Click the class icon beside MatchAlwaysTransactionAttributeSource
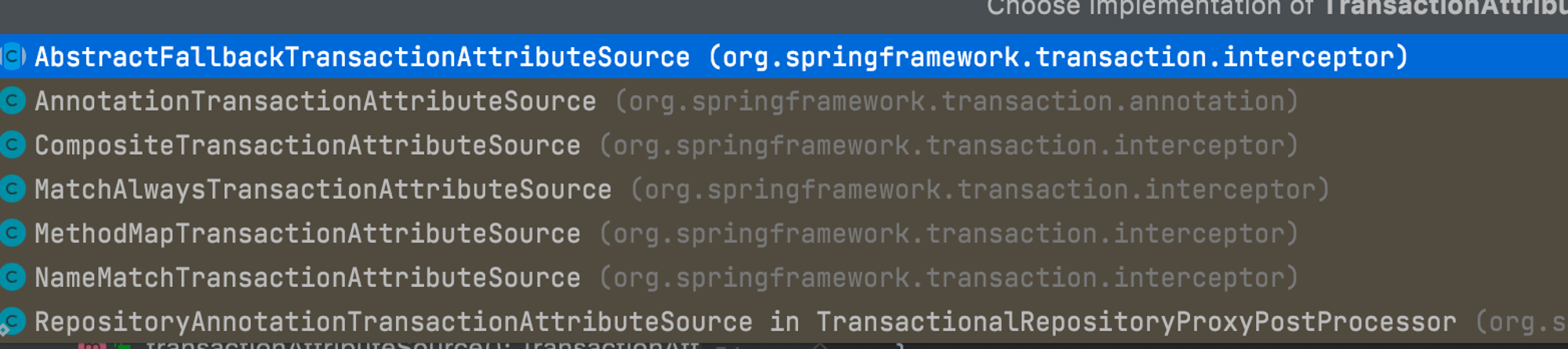 click(x=13, y=189)
